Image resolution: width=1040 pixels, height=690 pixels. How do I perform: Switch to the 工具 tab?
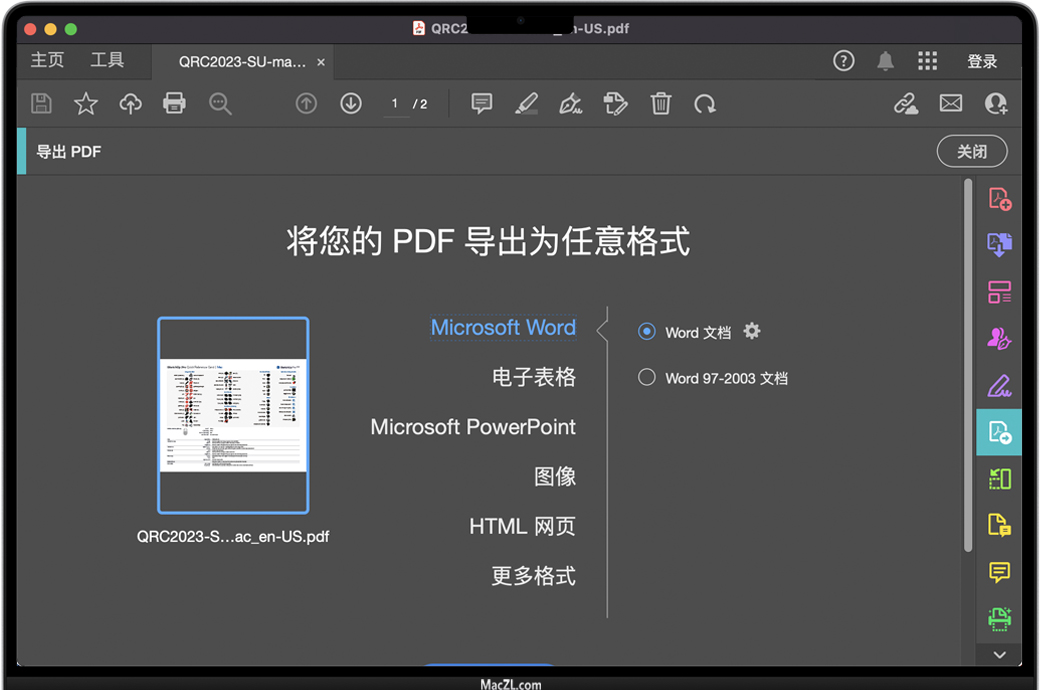107,61
